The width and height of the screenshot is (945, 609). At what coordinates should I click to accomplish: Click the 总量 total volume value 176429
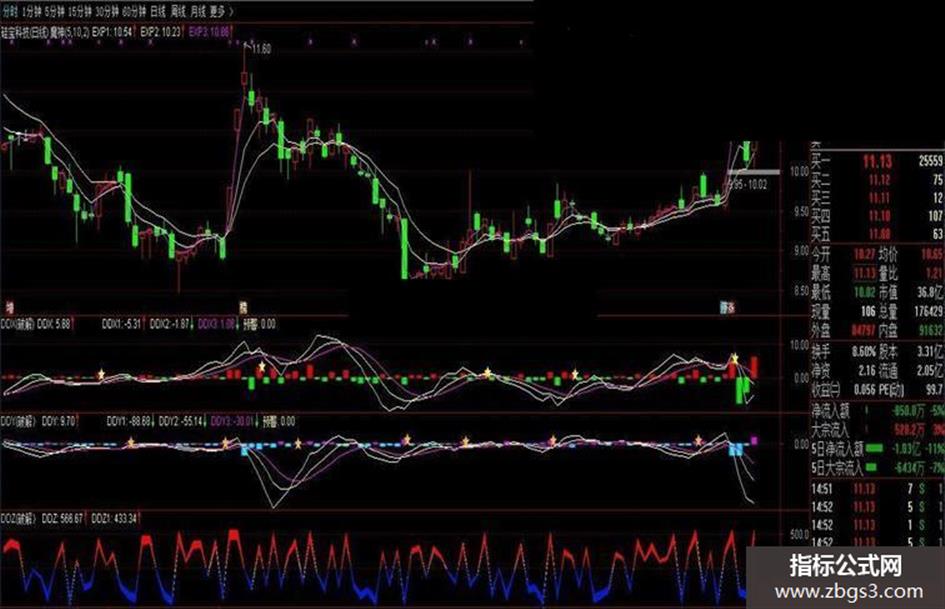928,312
